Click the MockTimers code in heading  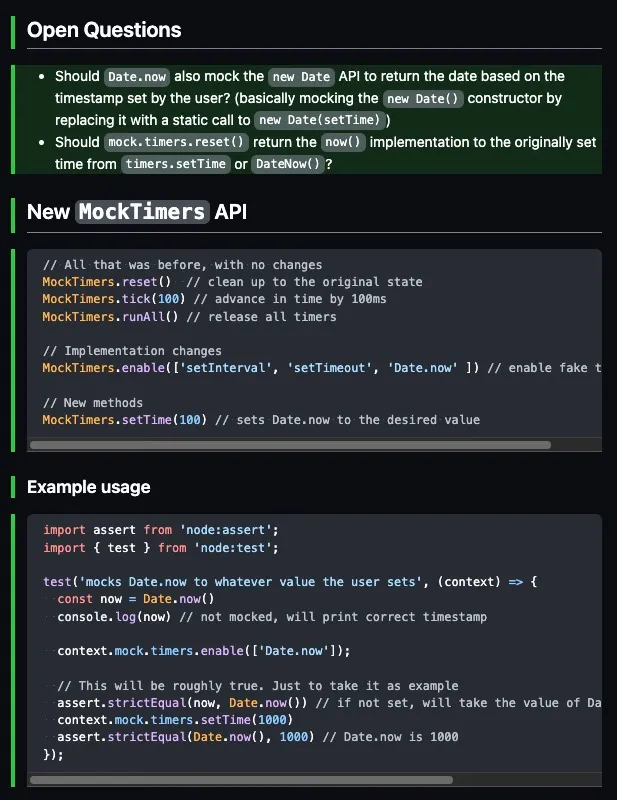[142, 212]
